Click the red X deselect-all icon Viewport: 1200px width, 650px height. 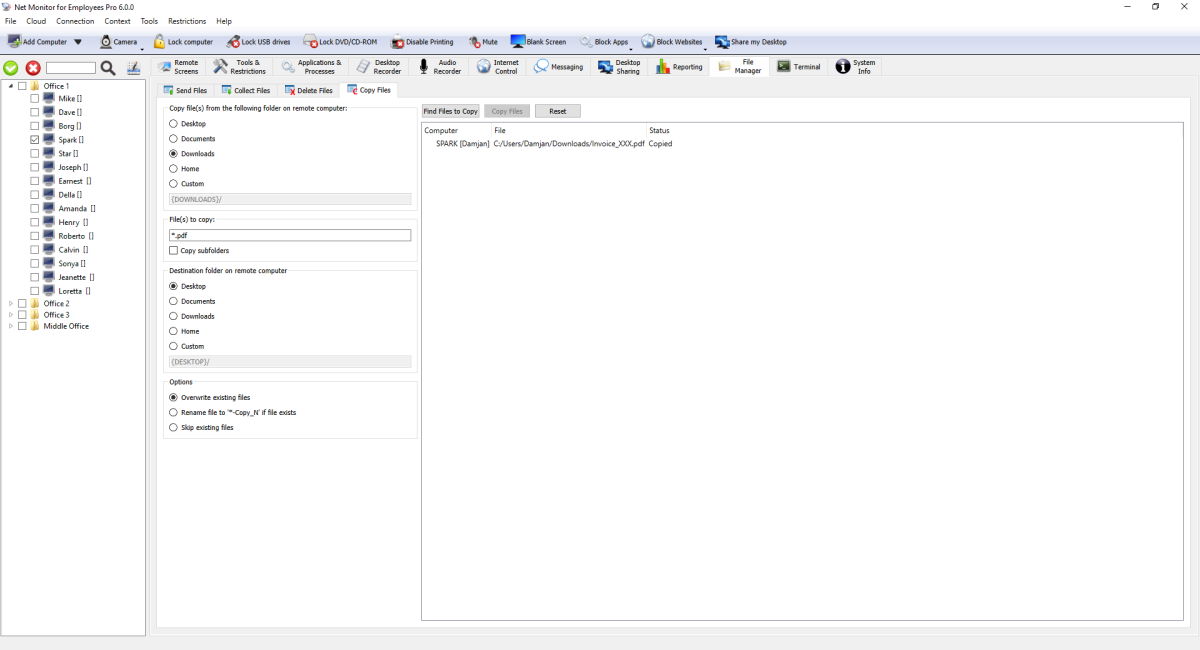33,68
